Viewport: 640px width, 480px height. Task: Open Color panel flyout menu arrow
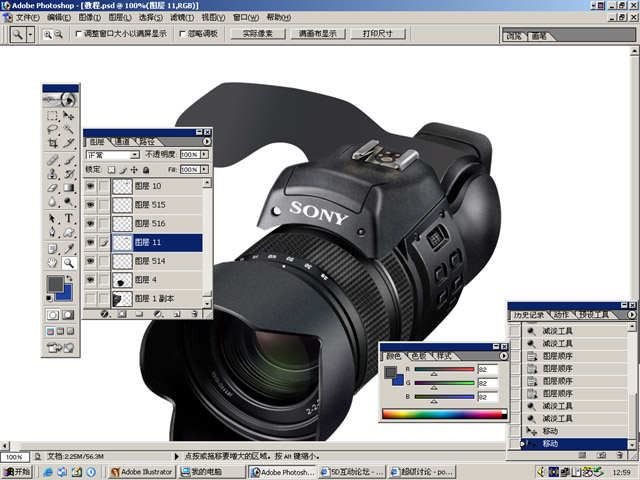pyautogui.click(x=504, y=356)
